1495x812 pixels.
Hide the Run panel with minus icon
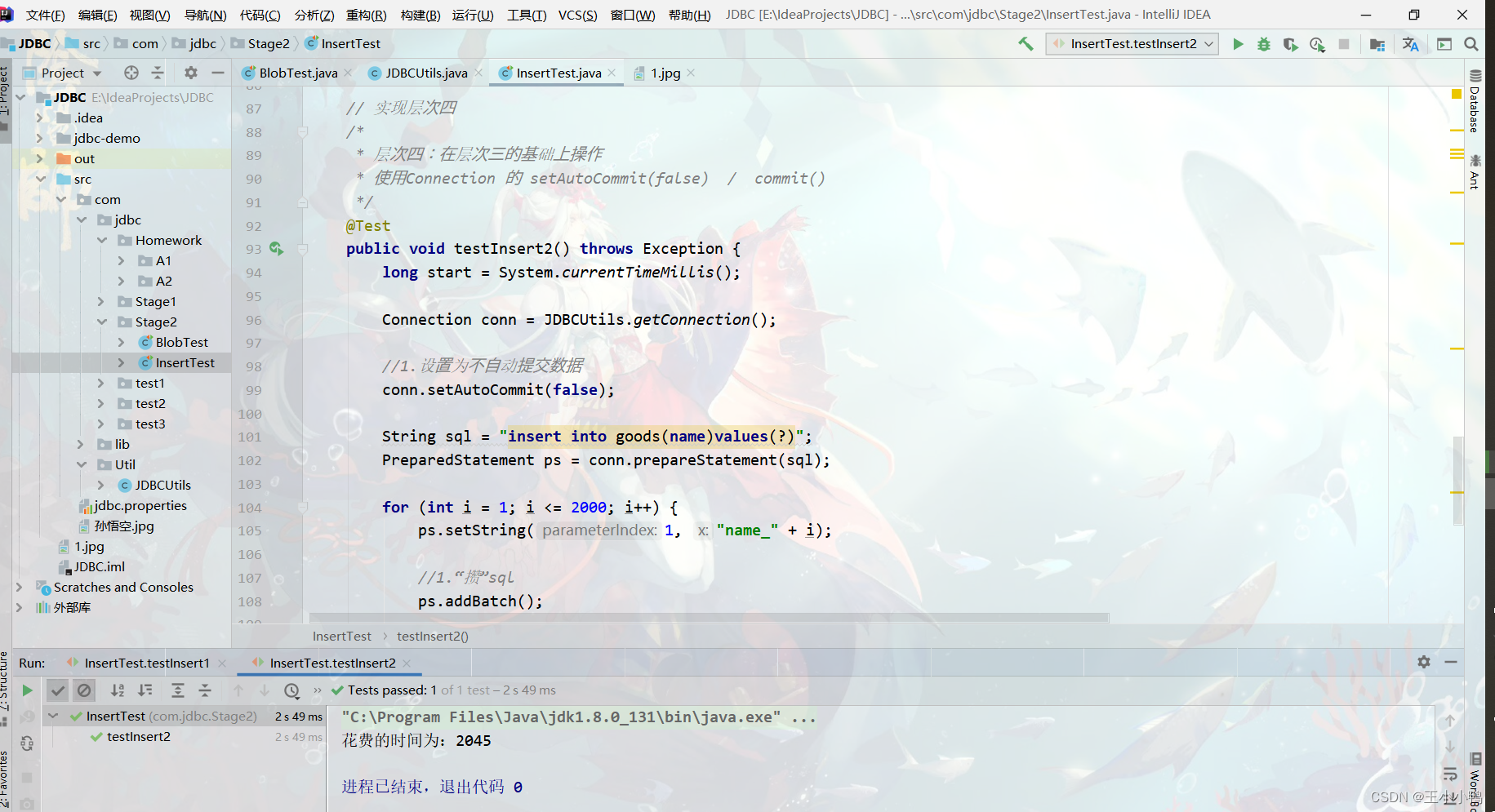click(x=1451, y=662)
